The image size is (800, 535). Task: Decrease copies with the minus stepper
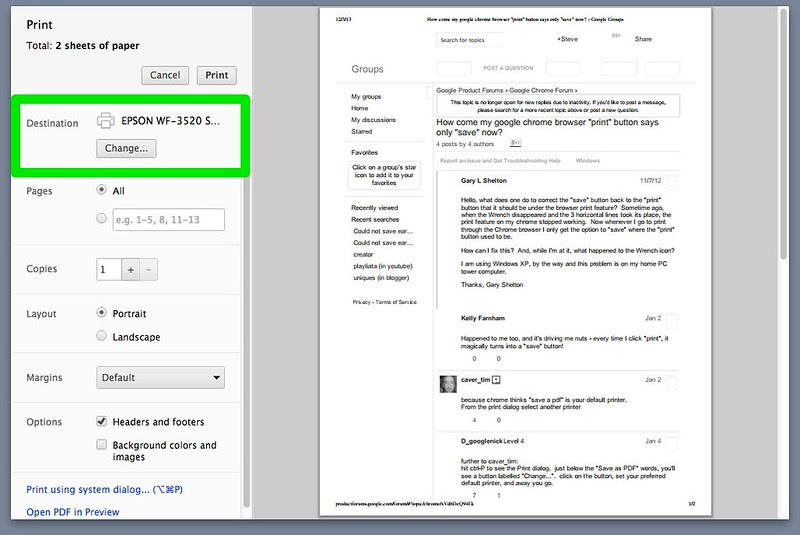coord(148,270)
